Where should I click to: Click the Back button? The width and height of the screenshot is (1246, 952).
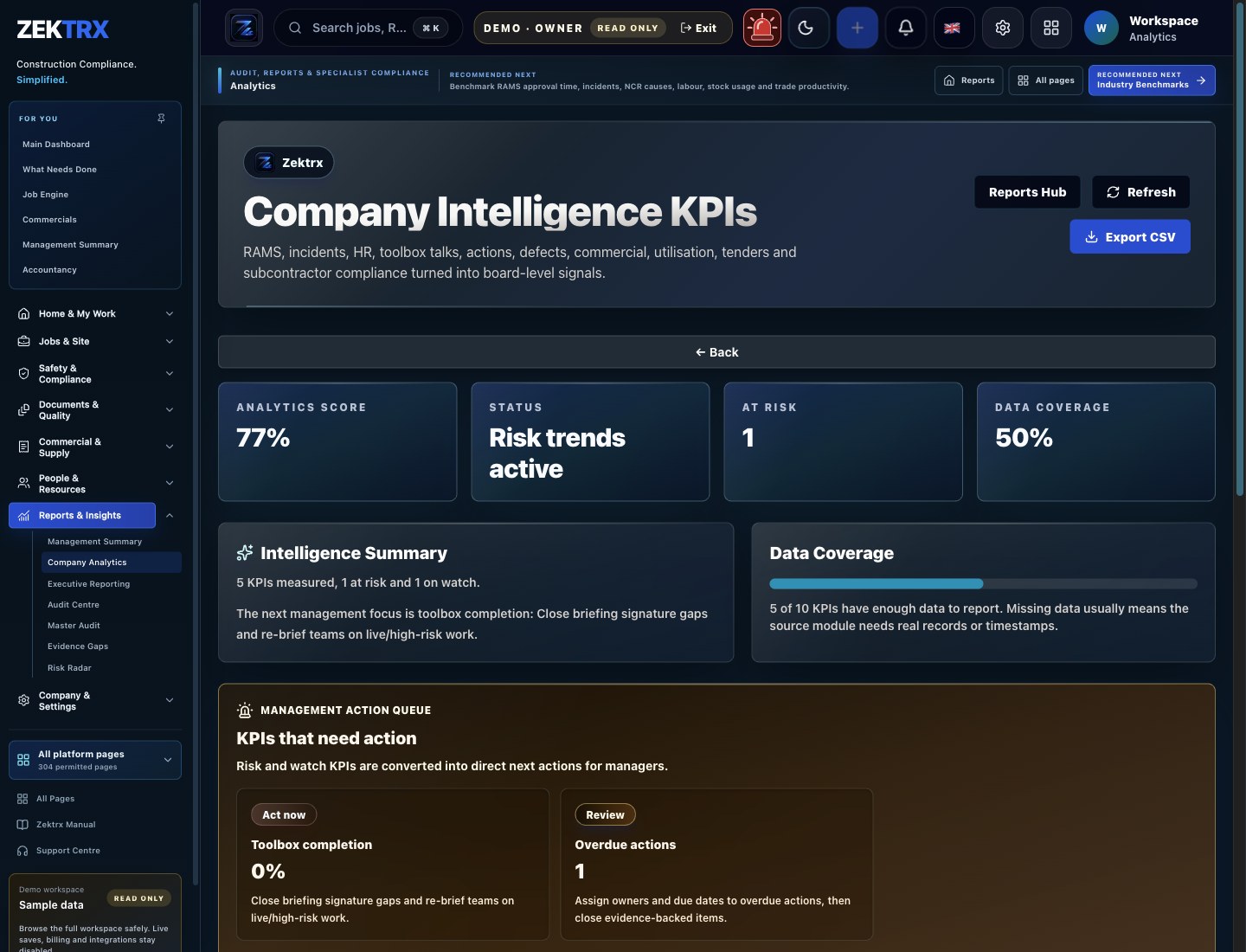pos(716,352)
